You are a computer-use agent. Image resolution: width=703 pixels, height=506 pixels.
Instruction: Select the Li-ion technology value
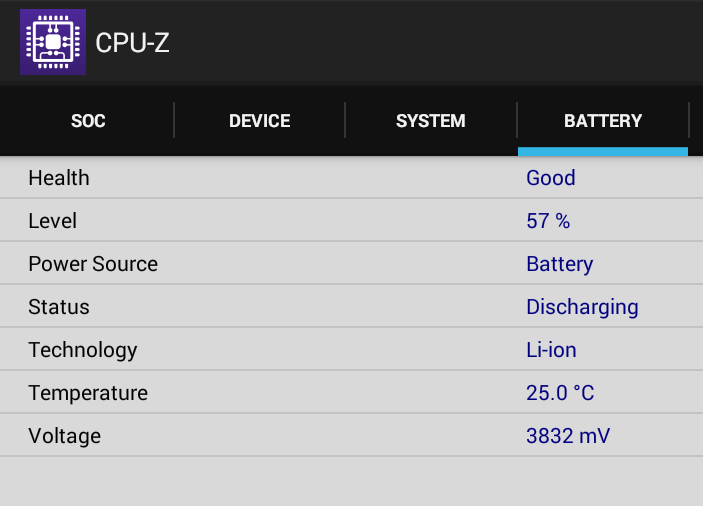[x=551, y=350]
